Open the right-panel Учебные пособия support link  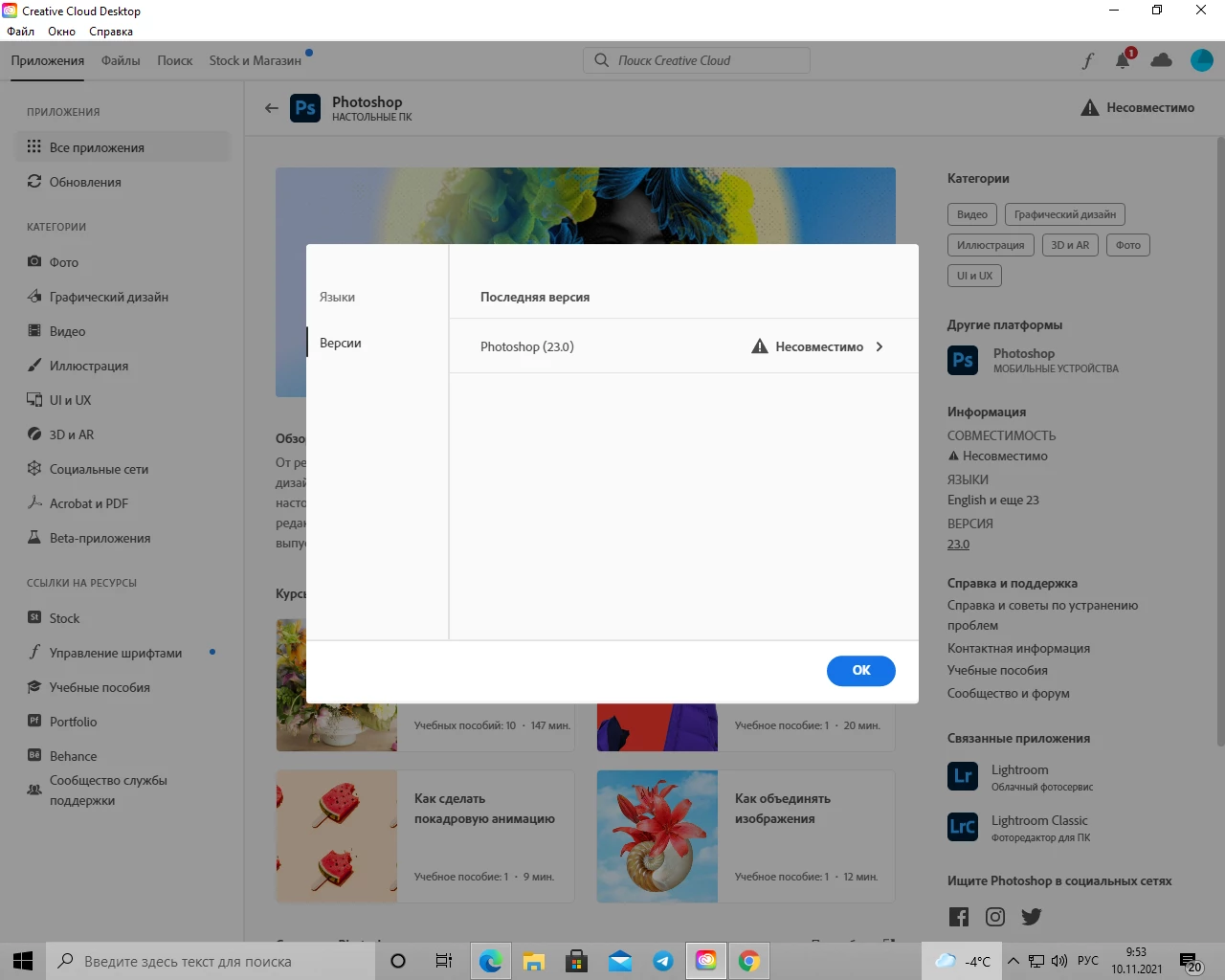pos(997,671)
